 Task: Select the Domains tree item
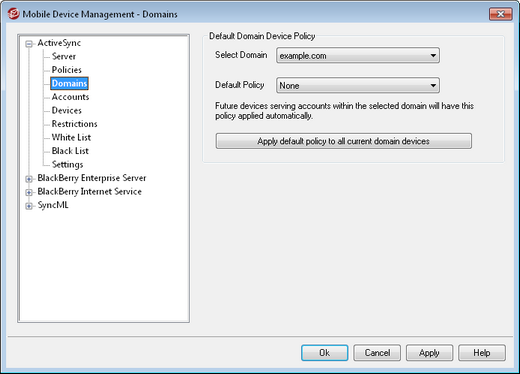coord(69,83)
